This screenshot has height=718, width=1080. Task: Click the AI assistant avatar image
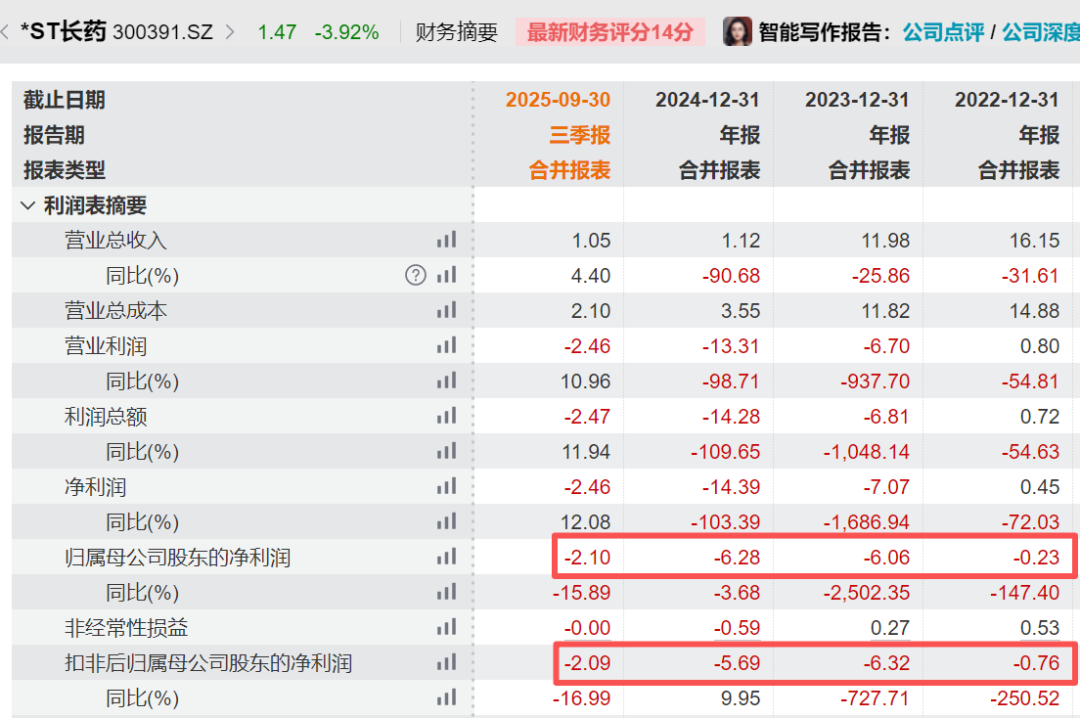737,31
